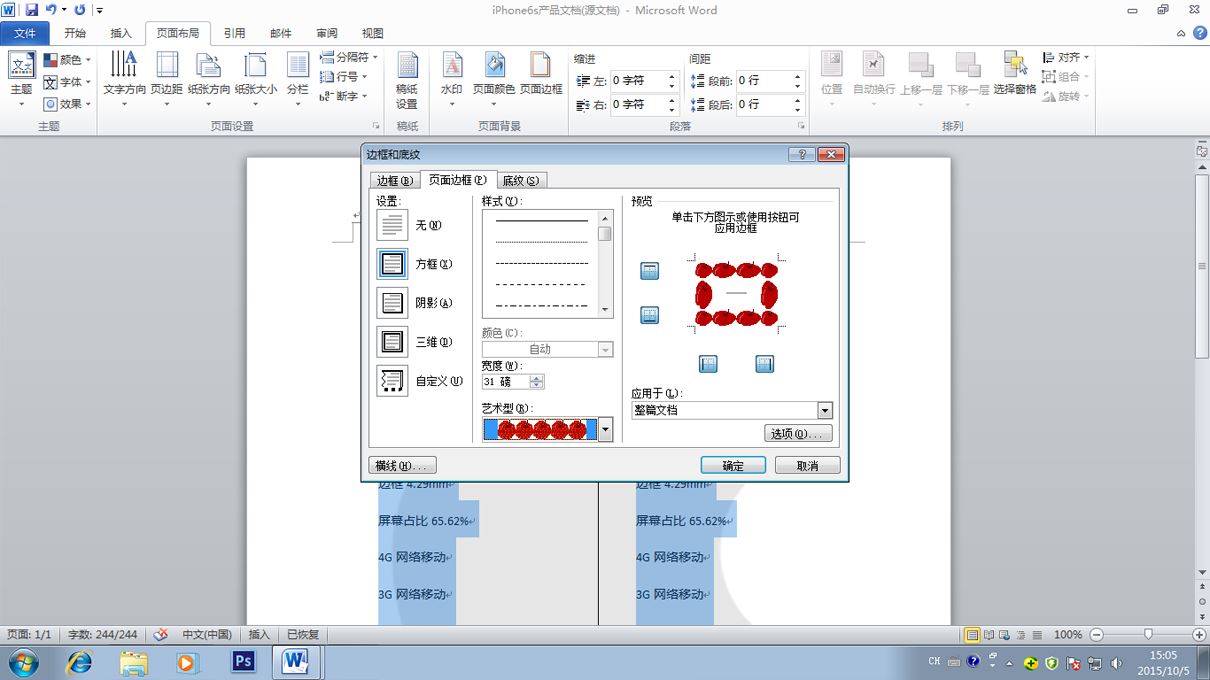Switch to the 审阅 Review ribbon tab
Image resolution: width=1210 pixels, height=680 pixels.
pyautogui.click(x=326, y=33)
